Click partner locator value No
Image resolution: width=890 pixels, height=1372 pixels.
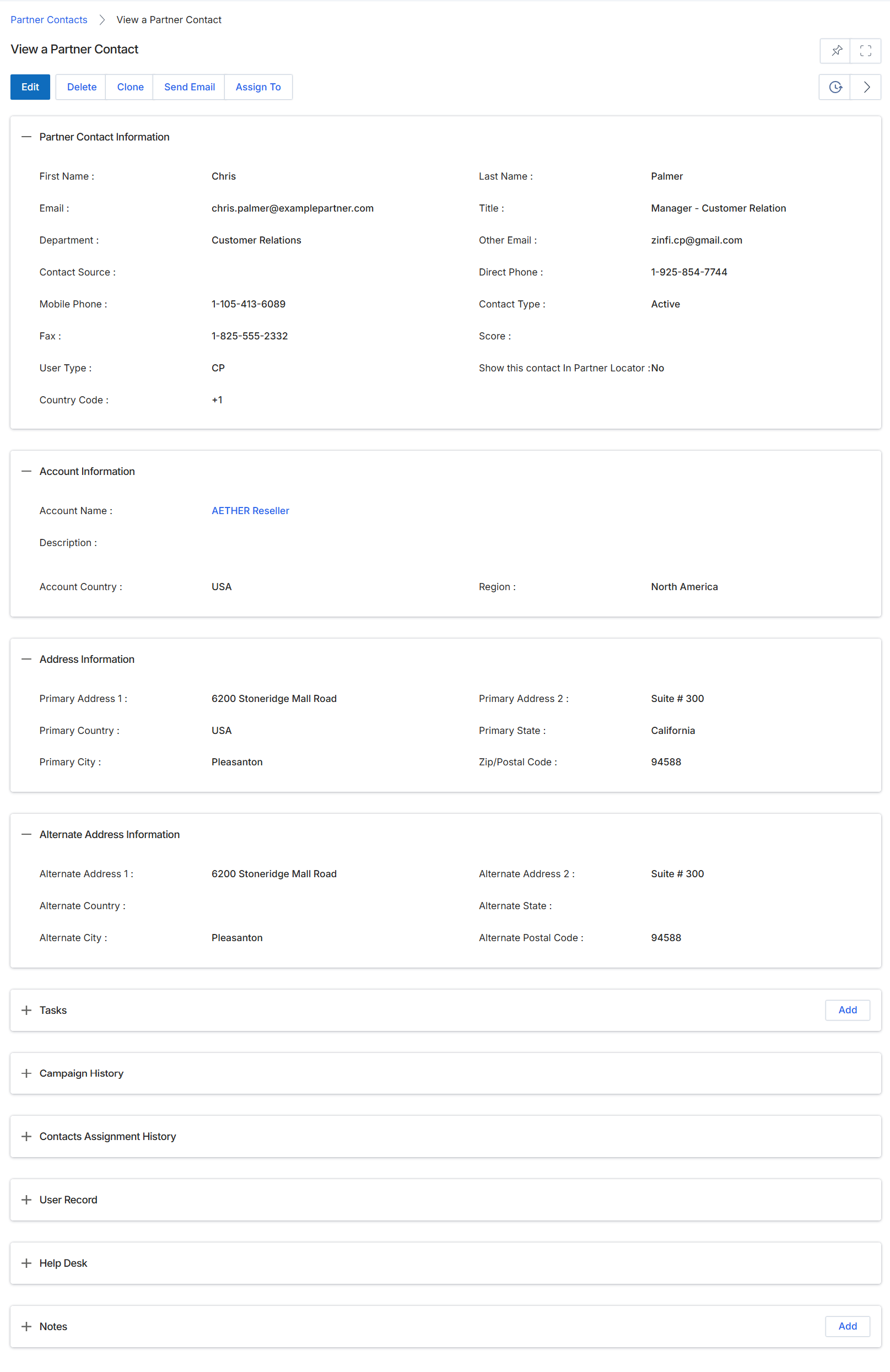(657, 368)
